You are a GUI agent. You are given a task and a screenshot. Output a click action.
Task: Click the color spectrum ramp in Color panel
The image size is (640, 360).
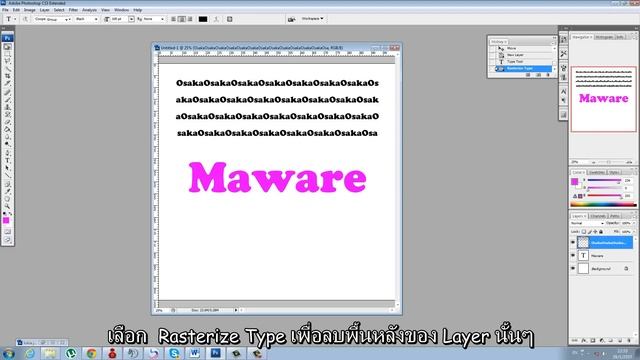point(603,204)
